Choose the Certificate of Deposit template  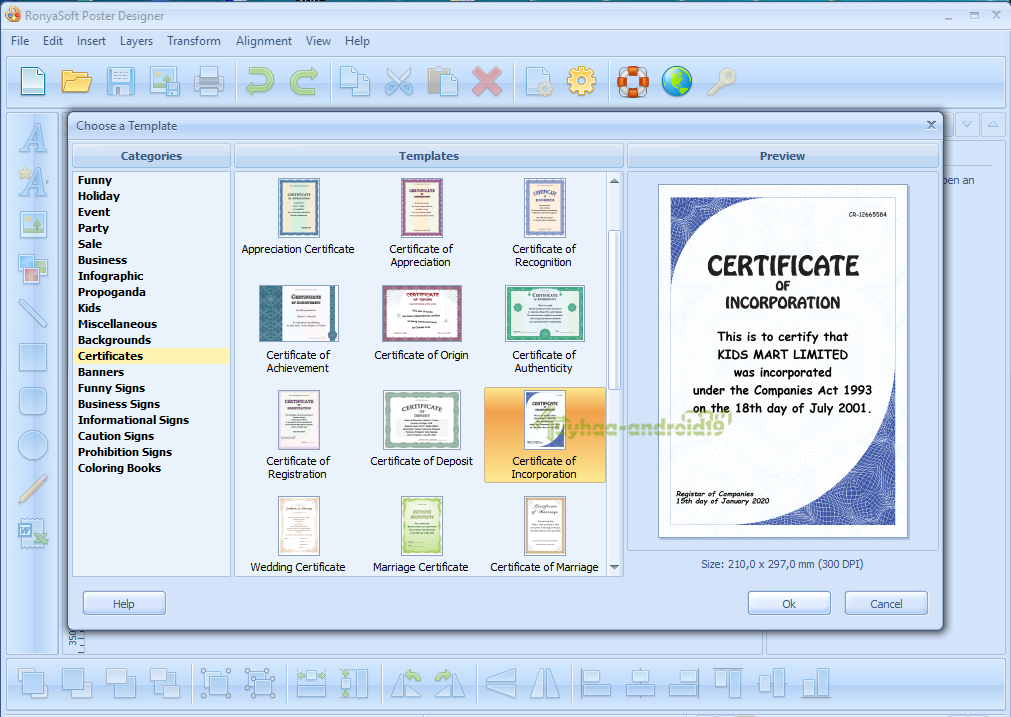point(422,428)
